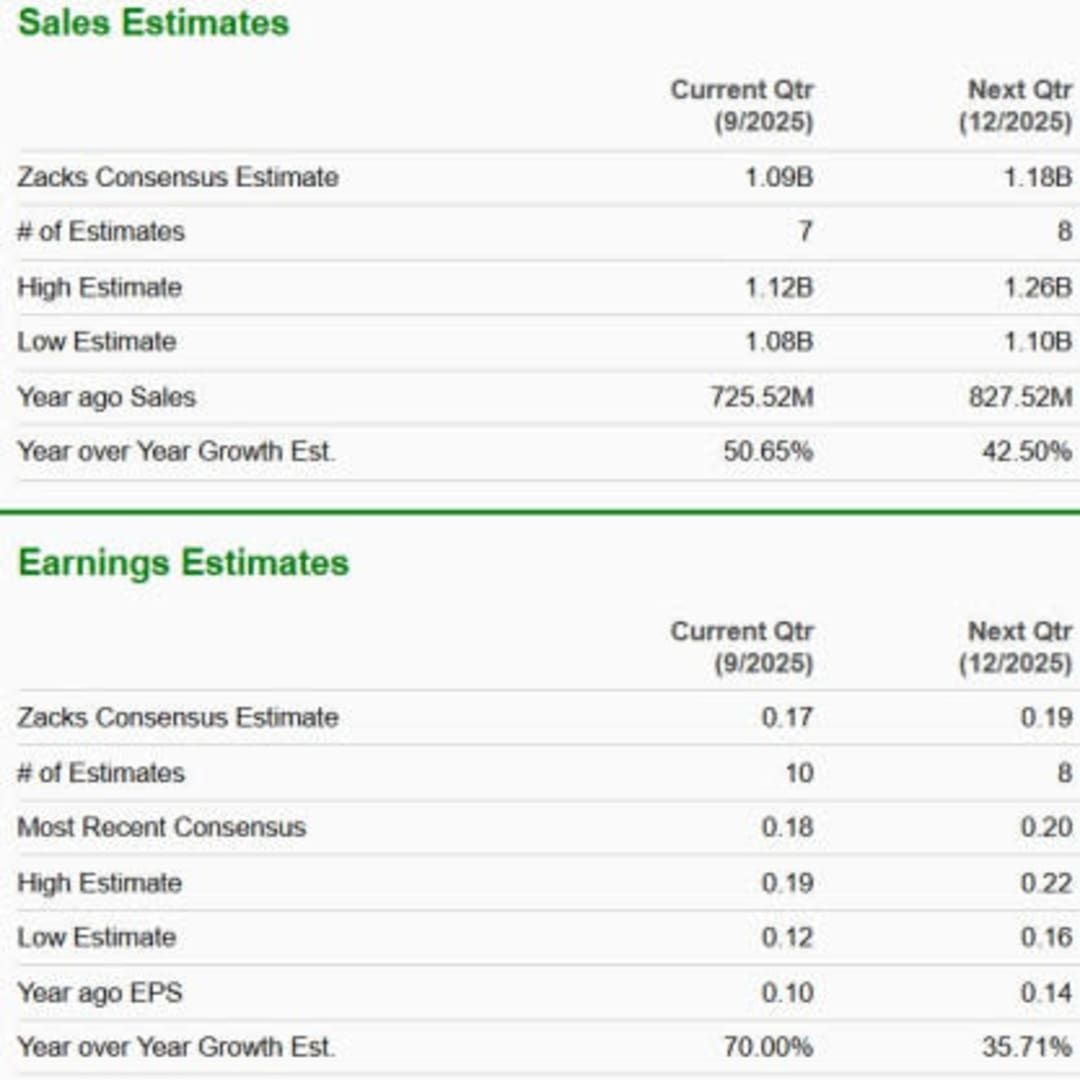Click the 725.52M year ago sales value
The height and width of the screenshot is (1080, 1080).
pos(762,397)
